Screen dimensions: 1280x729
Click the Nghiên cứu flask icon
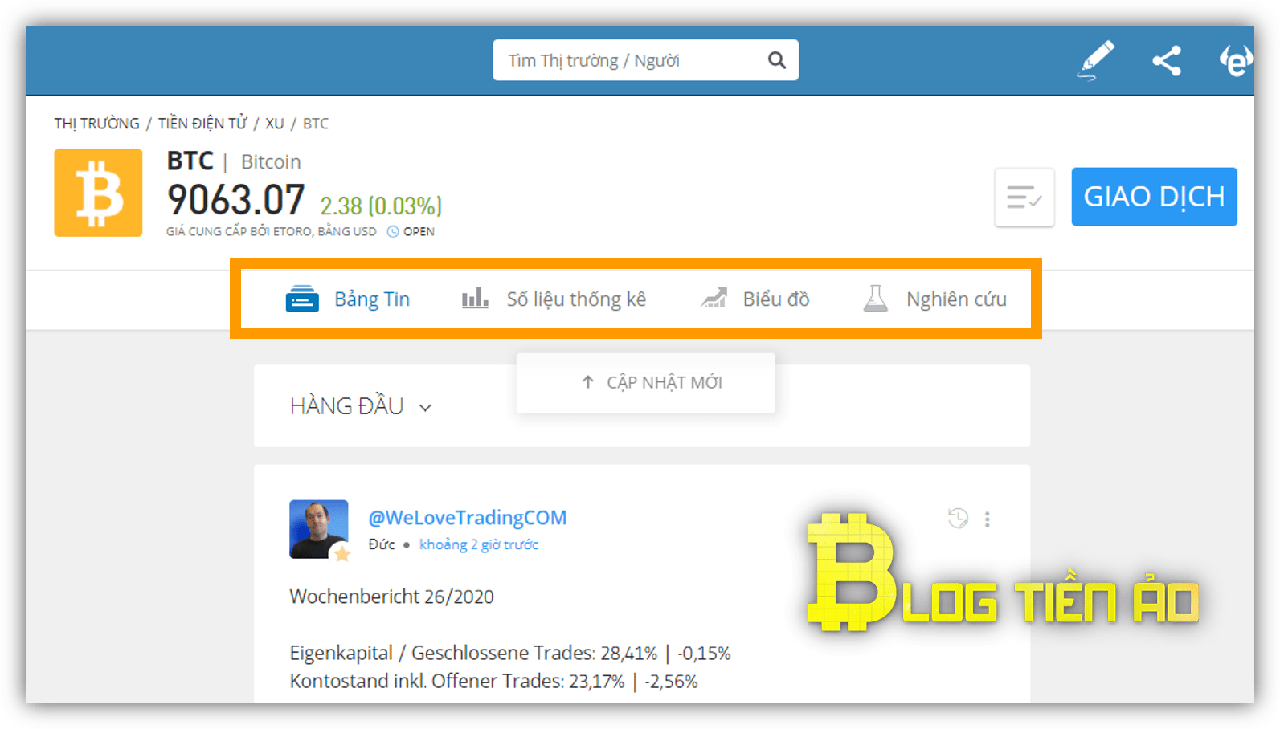(876, 298)
